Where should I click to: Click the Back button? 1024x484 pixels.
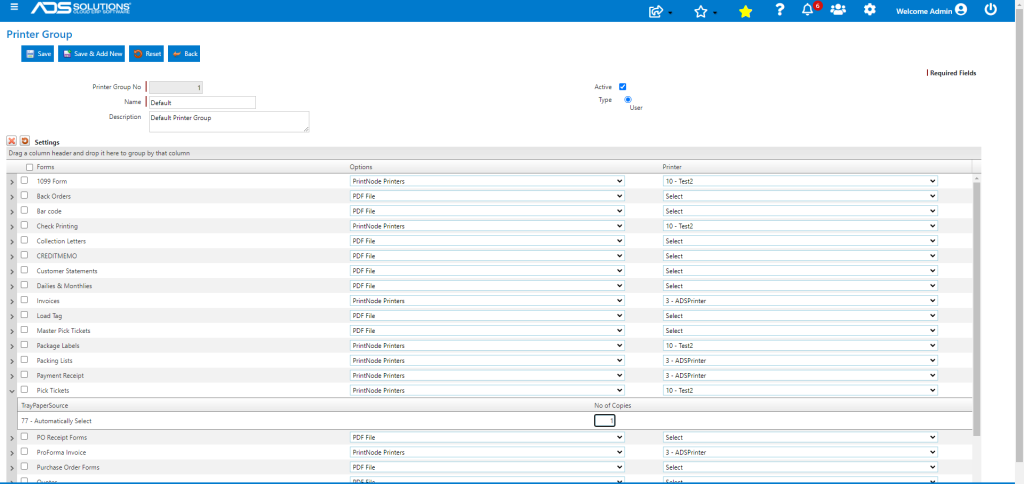(184, 54)
